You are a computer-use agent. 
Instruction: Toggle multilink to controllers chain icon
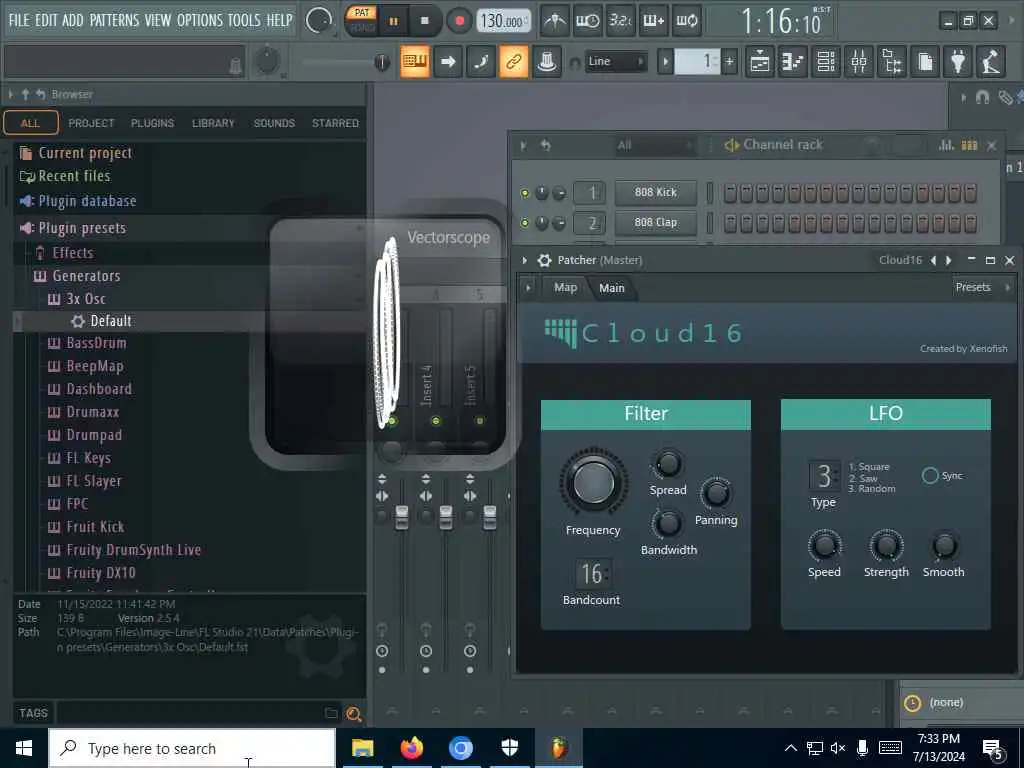click(x=513, y=61)
